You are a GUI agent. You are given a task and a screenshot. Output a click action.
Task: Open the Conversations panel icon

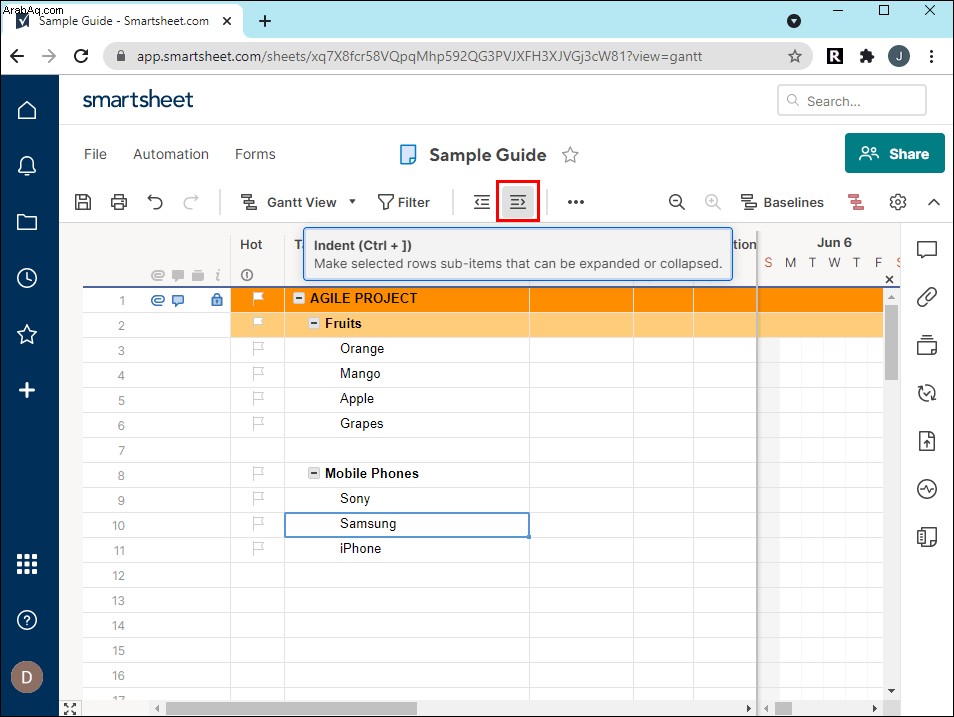coord(927,249)
